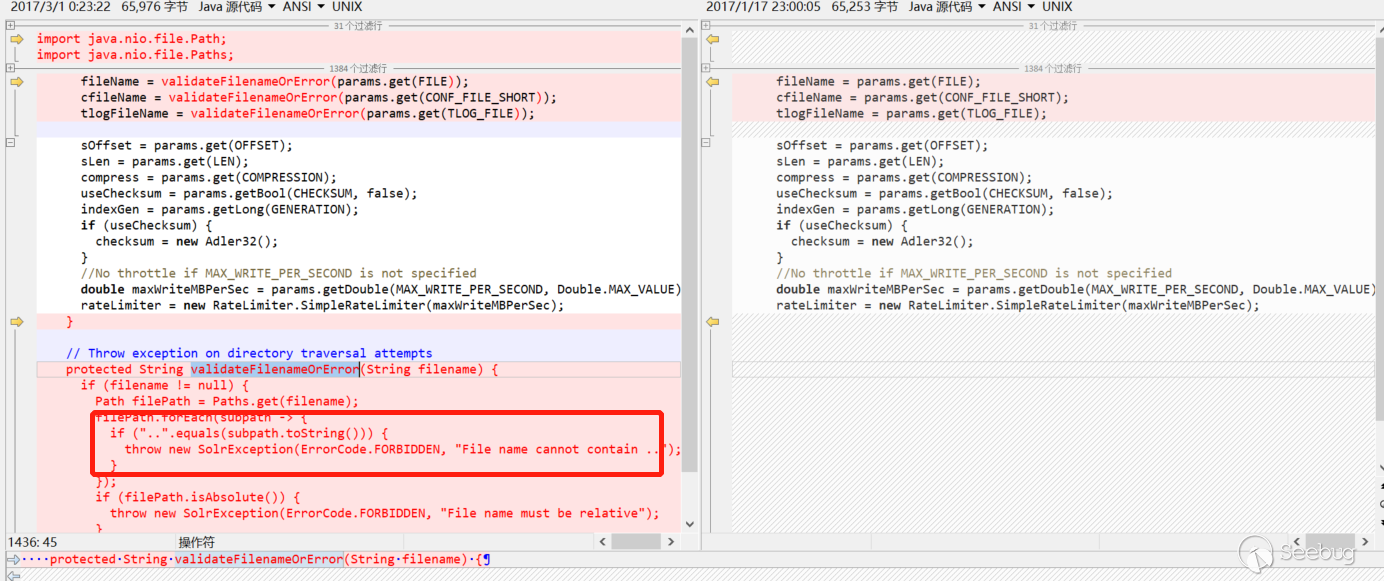Click left pane horizontal scrollbar left arrow

pyautogui.click(x=602, y=541)
